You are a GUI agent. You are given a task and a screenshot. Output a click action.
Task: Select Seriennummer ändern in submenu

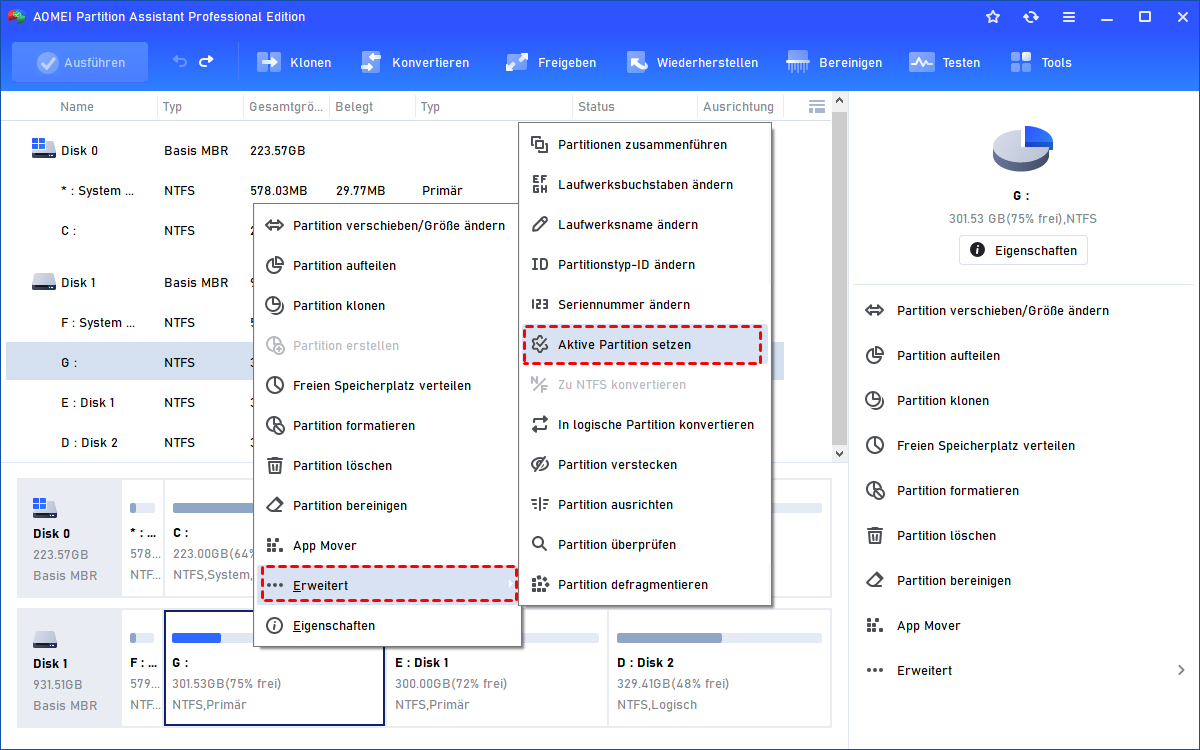(644, 305)
